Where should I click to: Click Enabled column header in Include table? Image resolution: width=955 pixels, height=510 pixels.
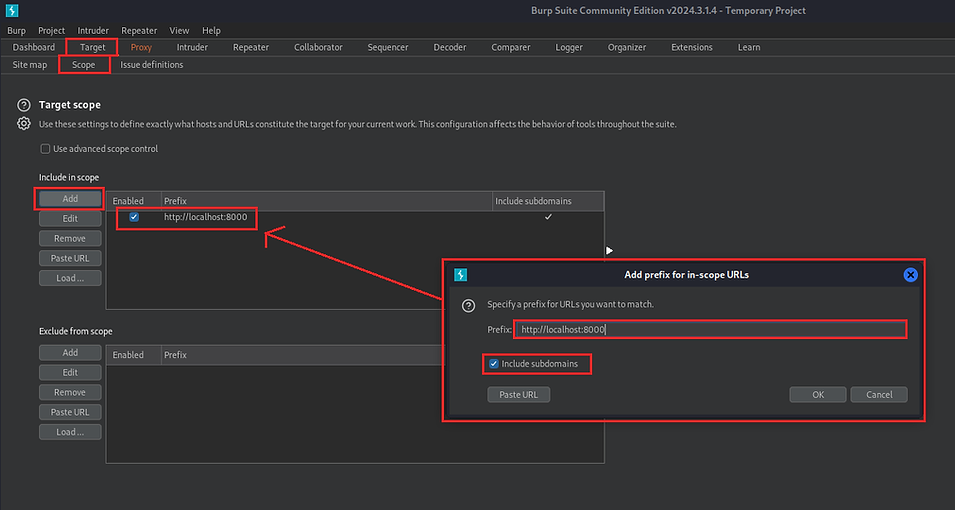pos(134,201)
